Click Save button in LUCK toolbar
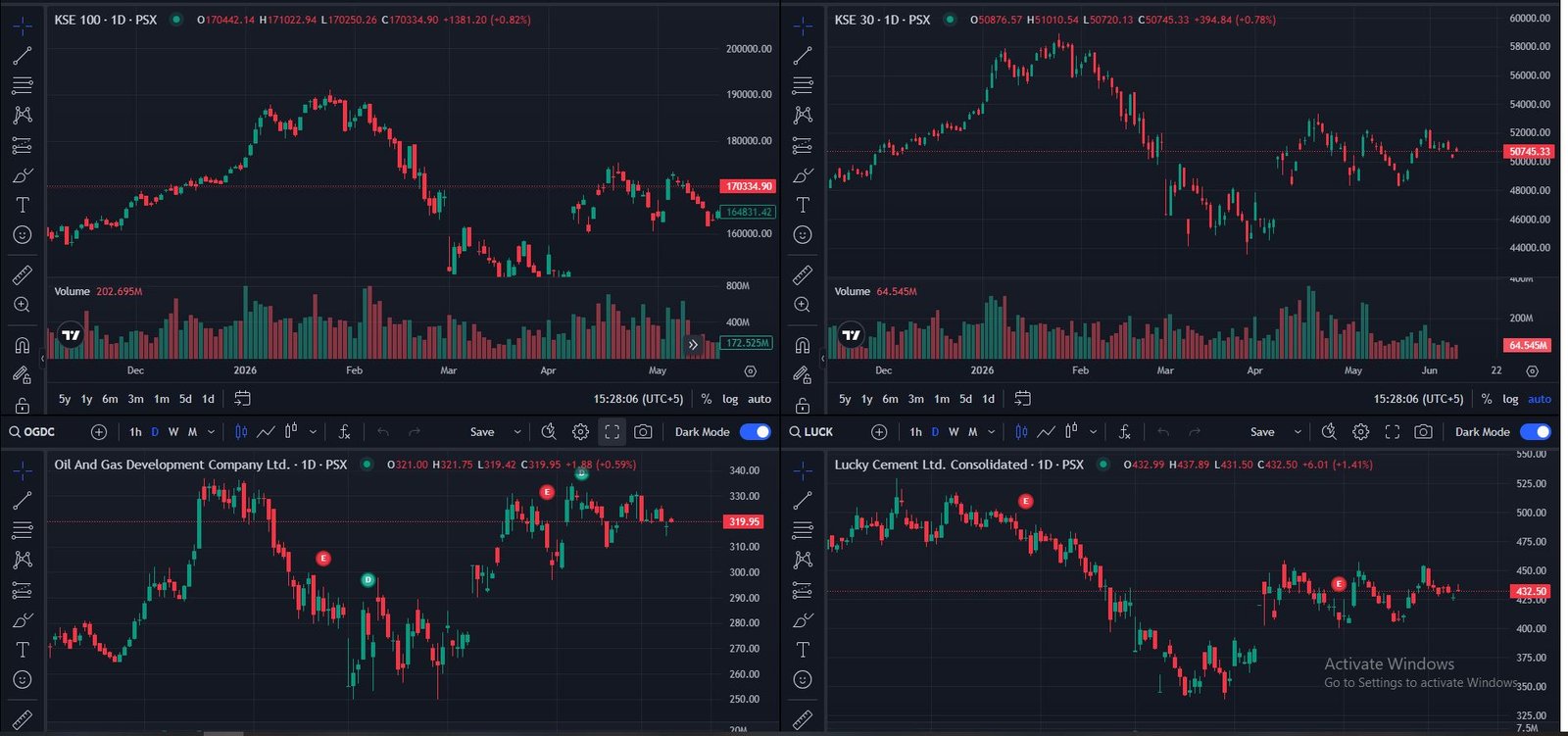Viewport: 1568px width, 736px height. click(x=1262, y=431)
